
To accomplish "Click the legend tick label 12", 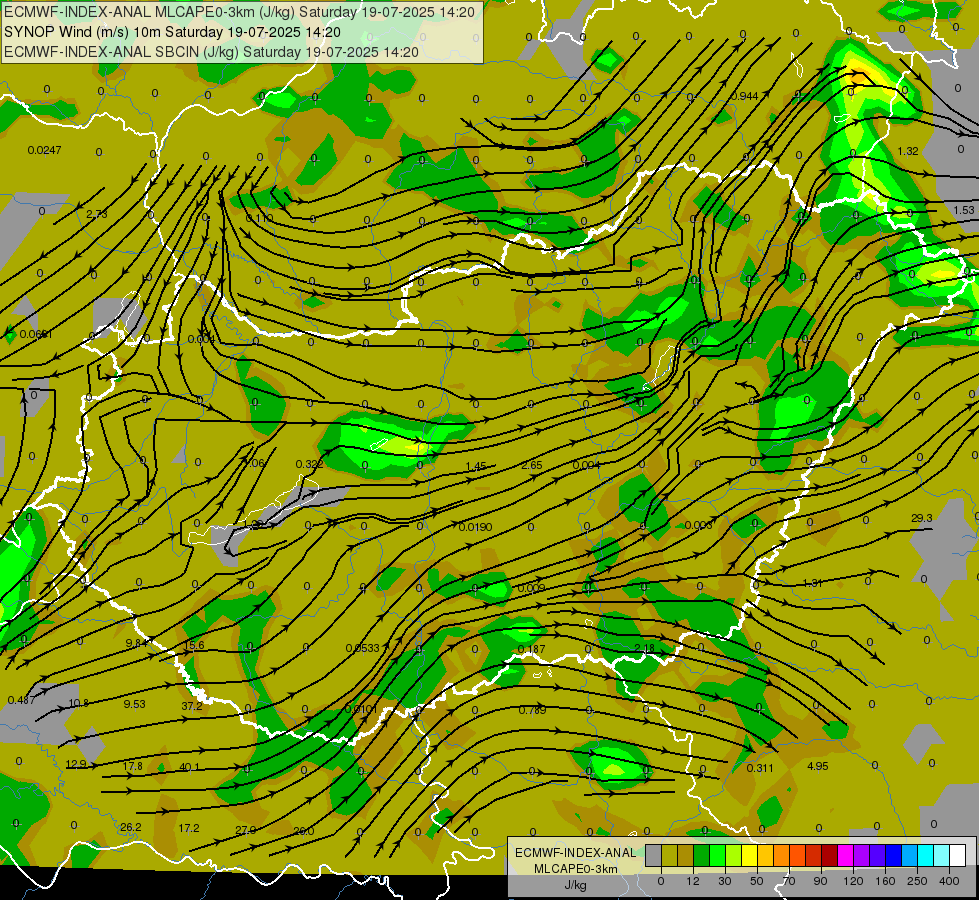I will tap(692, 881).
